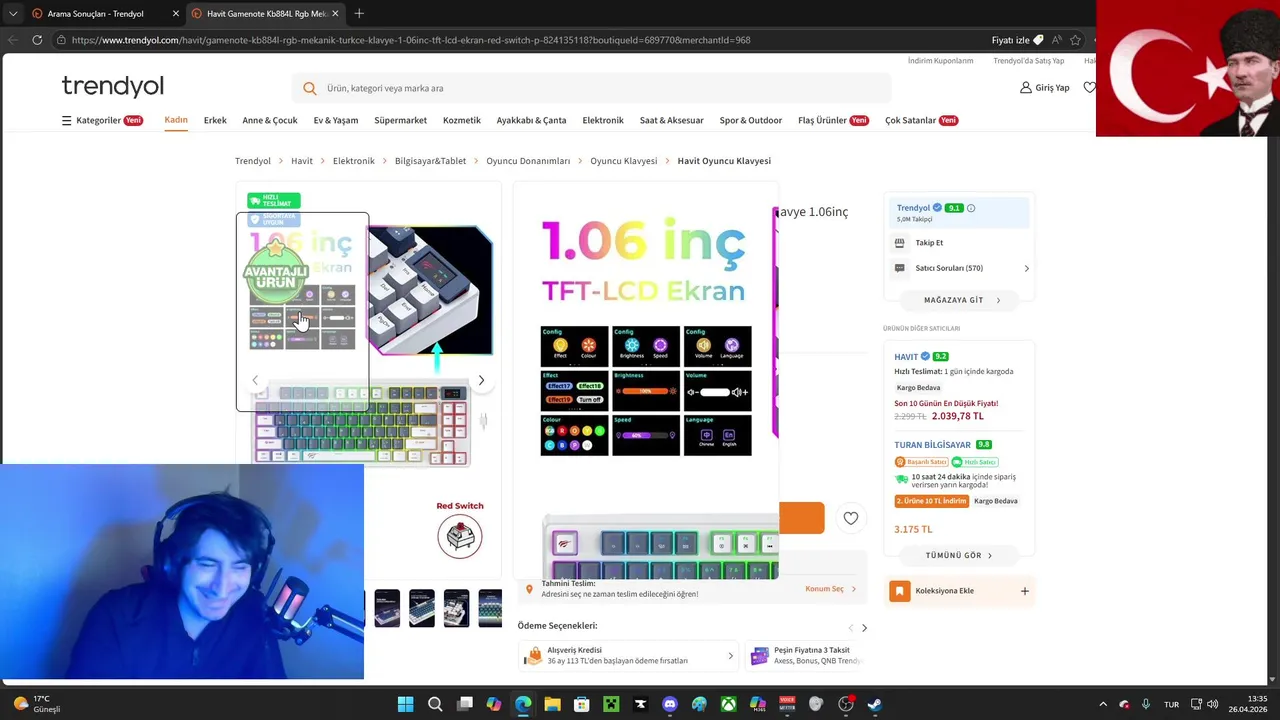
Task: Add product to favorites with heart icon
Action: click(x=851, y=518)
